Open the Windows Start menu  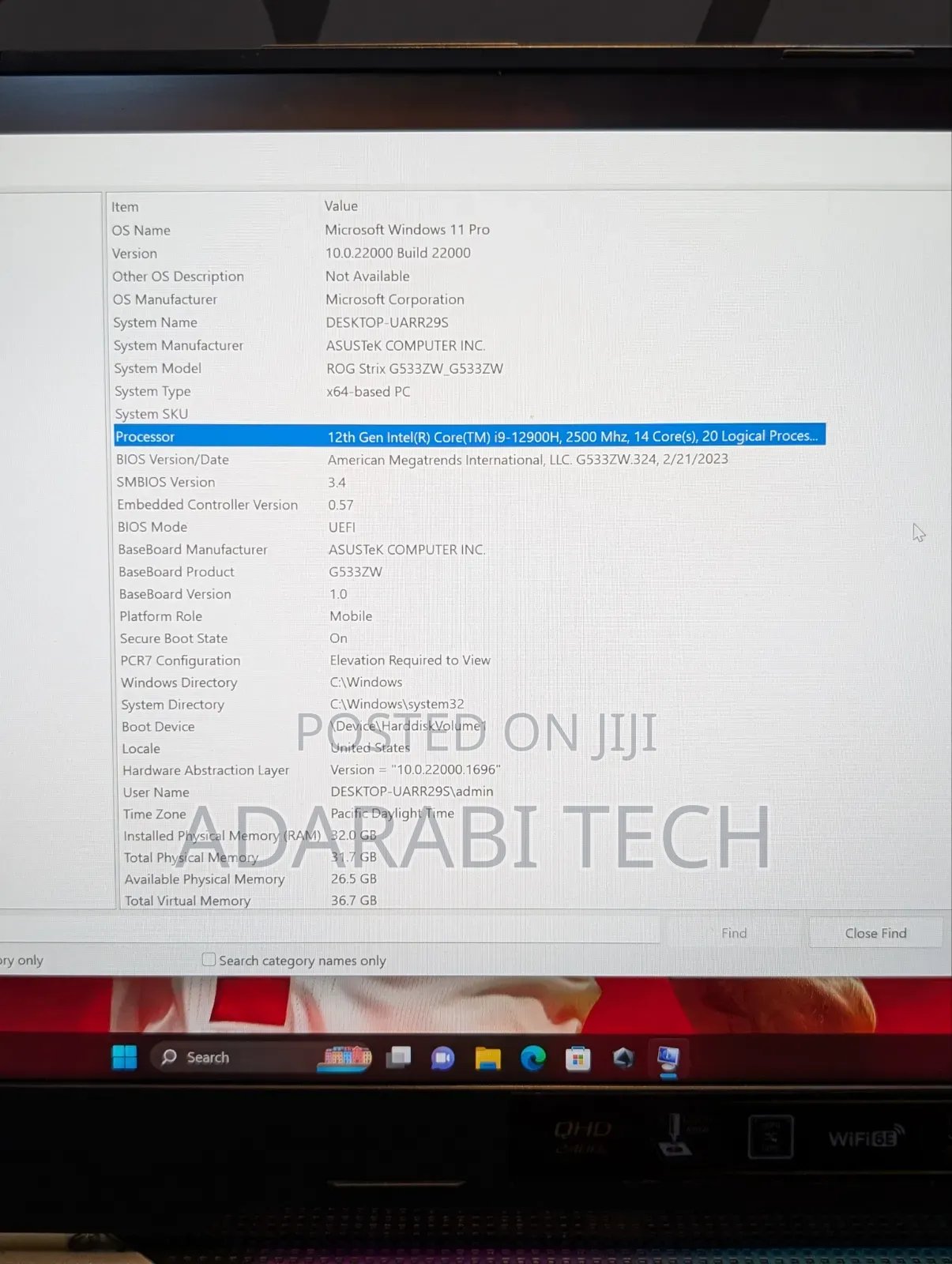(125, 1056)
